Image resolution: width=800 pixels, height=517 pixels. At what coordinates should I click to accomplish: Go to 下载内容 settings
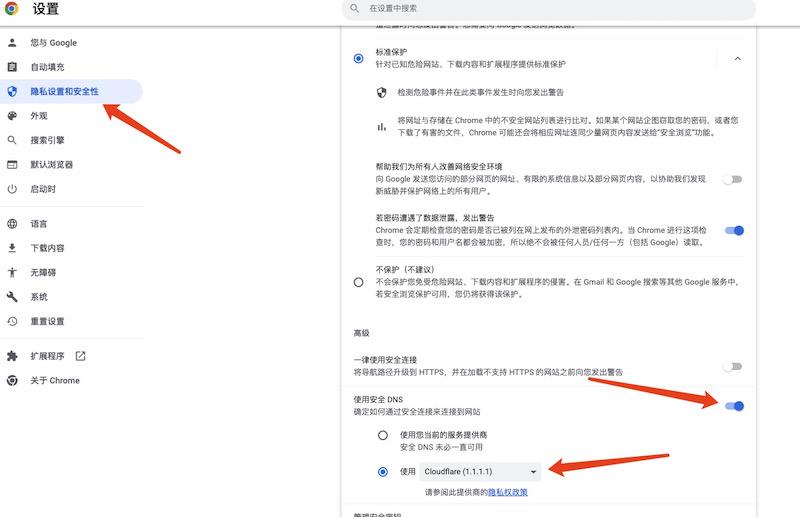[x=71, y=248]
